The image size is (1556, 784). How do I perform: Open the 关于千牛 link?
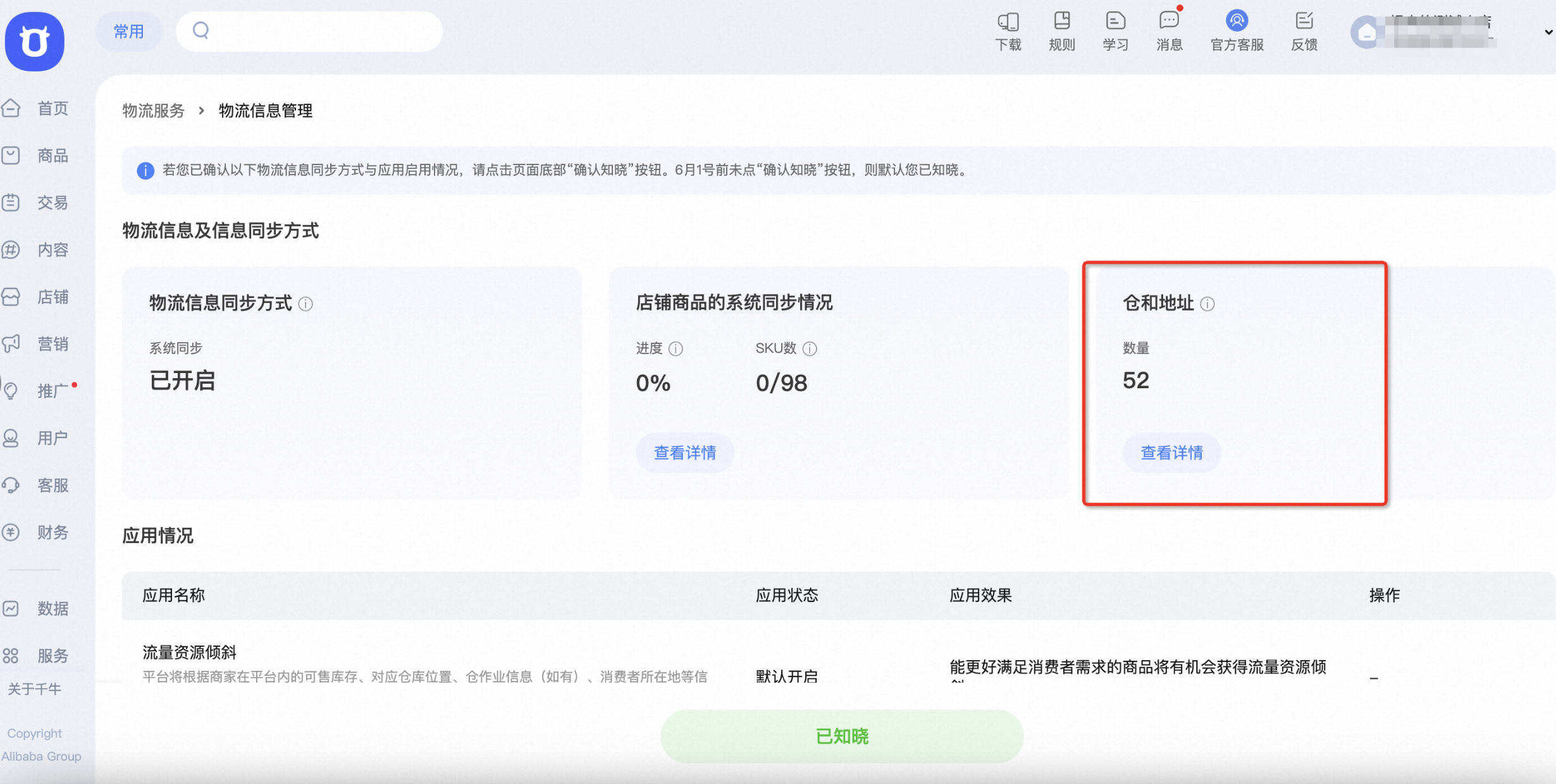pos(34,689)
